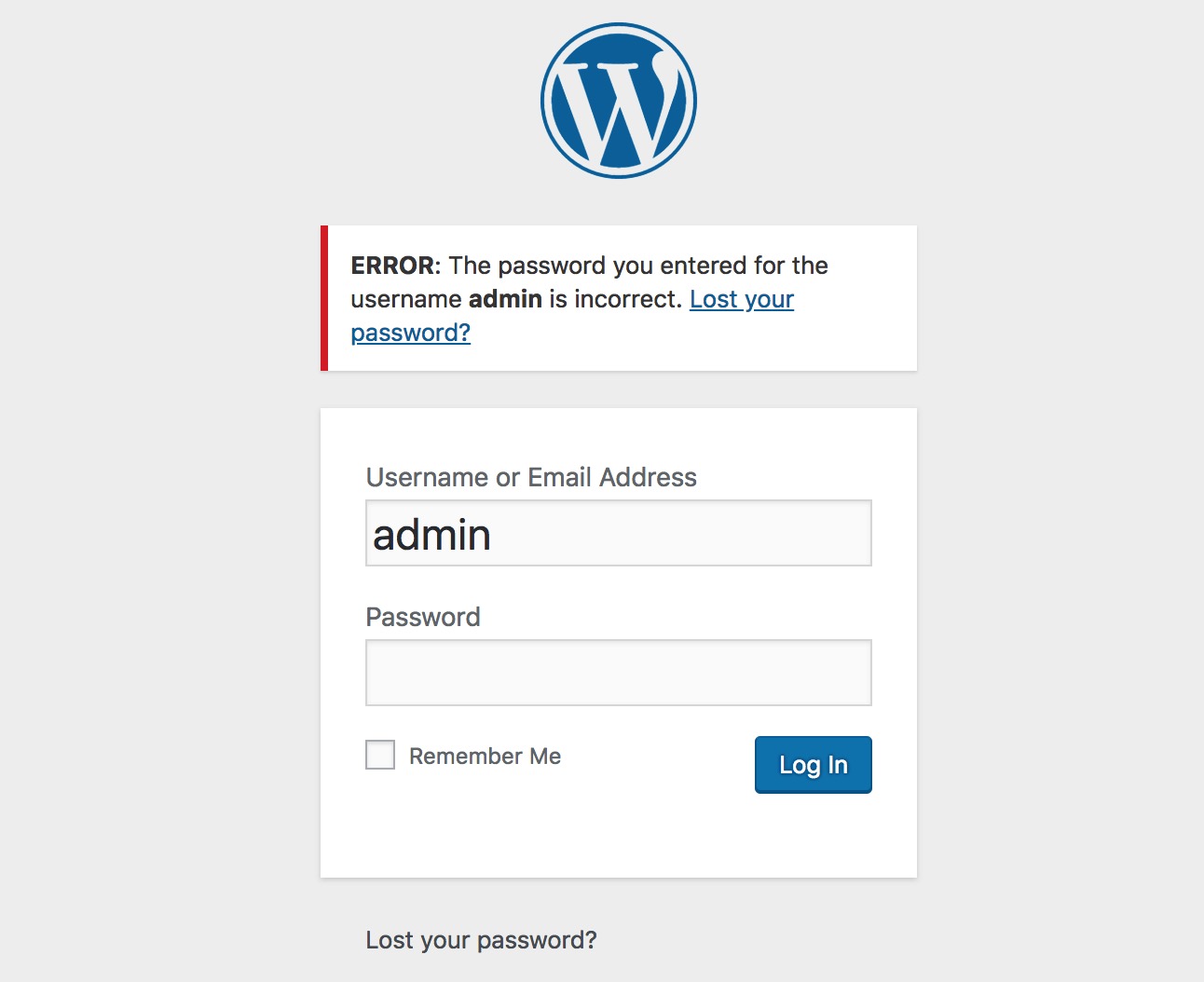This screenshot has height=982, width=1204.
Task: Click 'is incorrect.' text in error notice
Action: click(615, 299)
